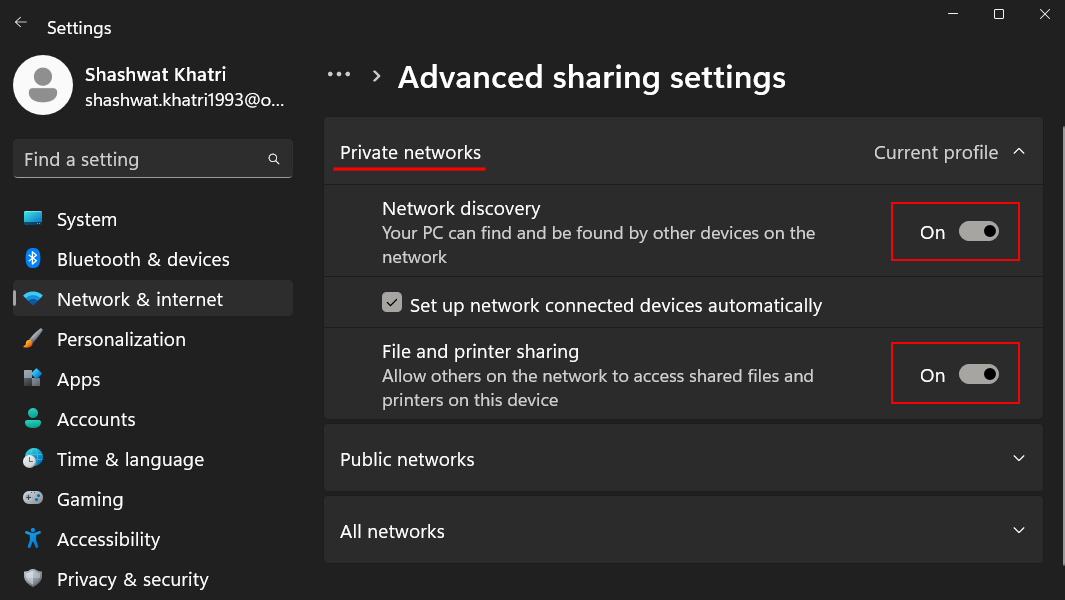Click the Personalization paintbrush icon
This screenshot has height=600, width=1065.
coord(33,339)
